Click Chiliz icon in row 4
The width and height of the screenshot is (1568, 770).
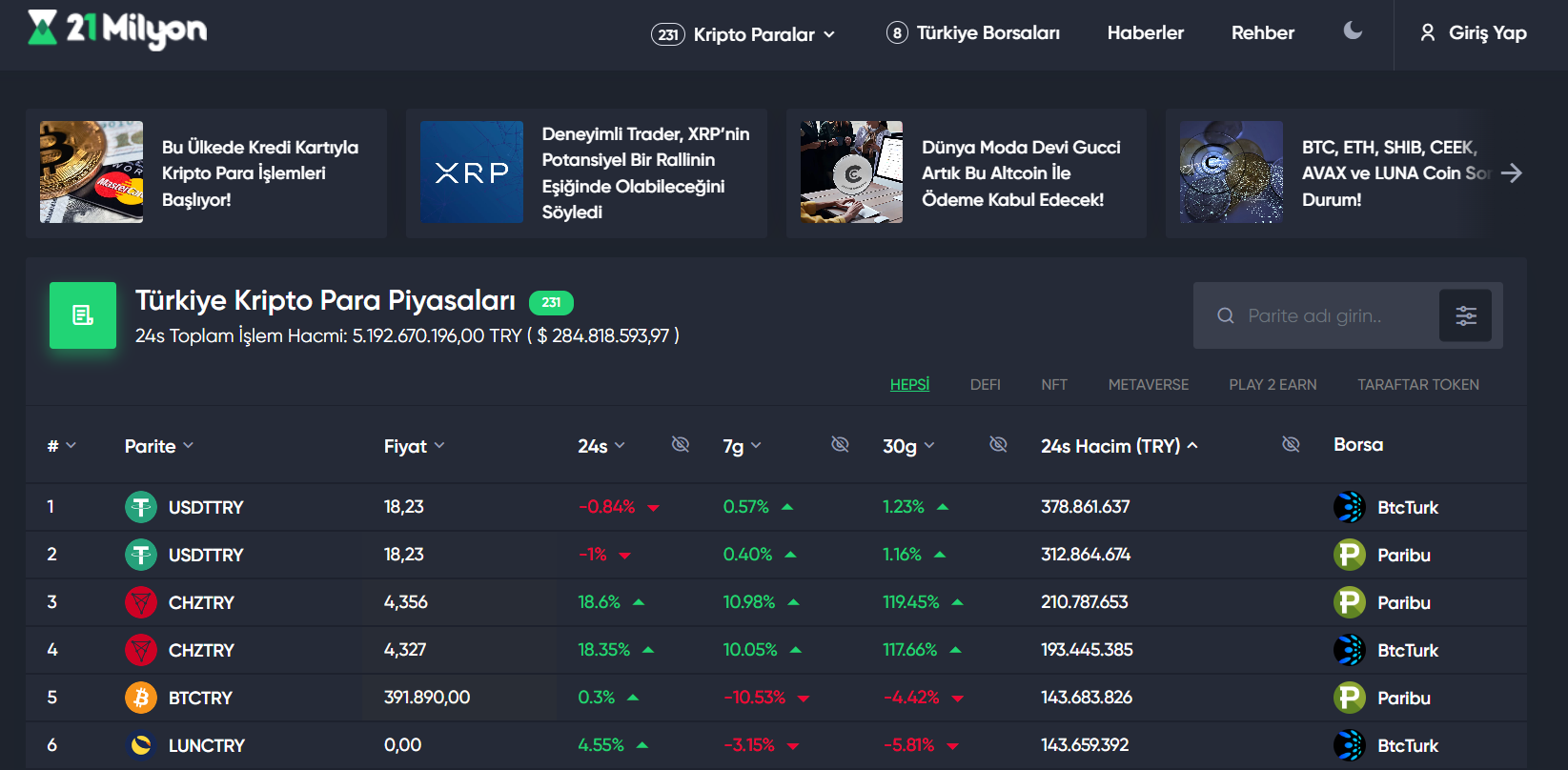pyautogui.click(x=141, y=650)
